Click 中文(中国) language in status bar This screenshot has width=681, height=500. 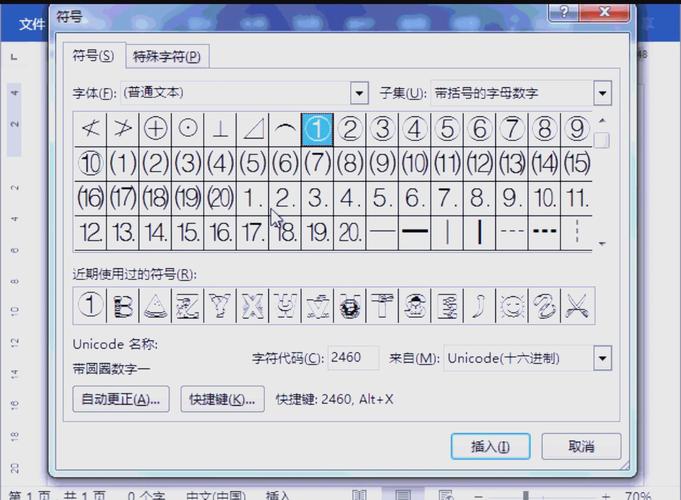[x=215, y=496]
